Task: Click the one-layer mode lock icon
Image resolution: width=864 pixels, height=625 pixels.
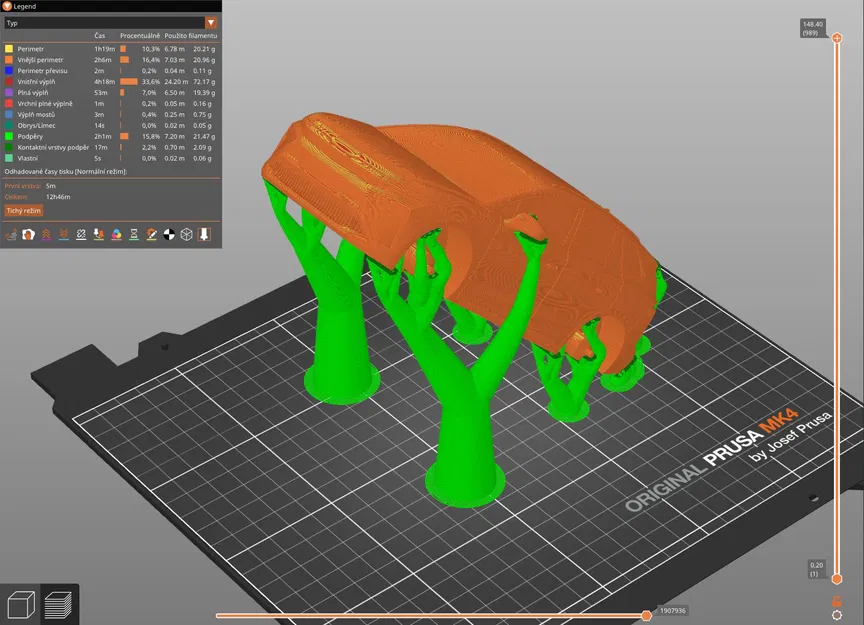Action: [x=836, y=601]
